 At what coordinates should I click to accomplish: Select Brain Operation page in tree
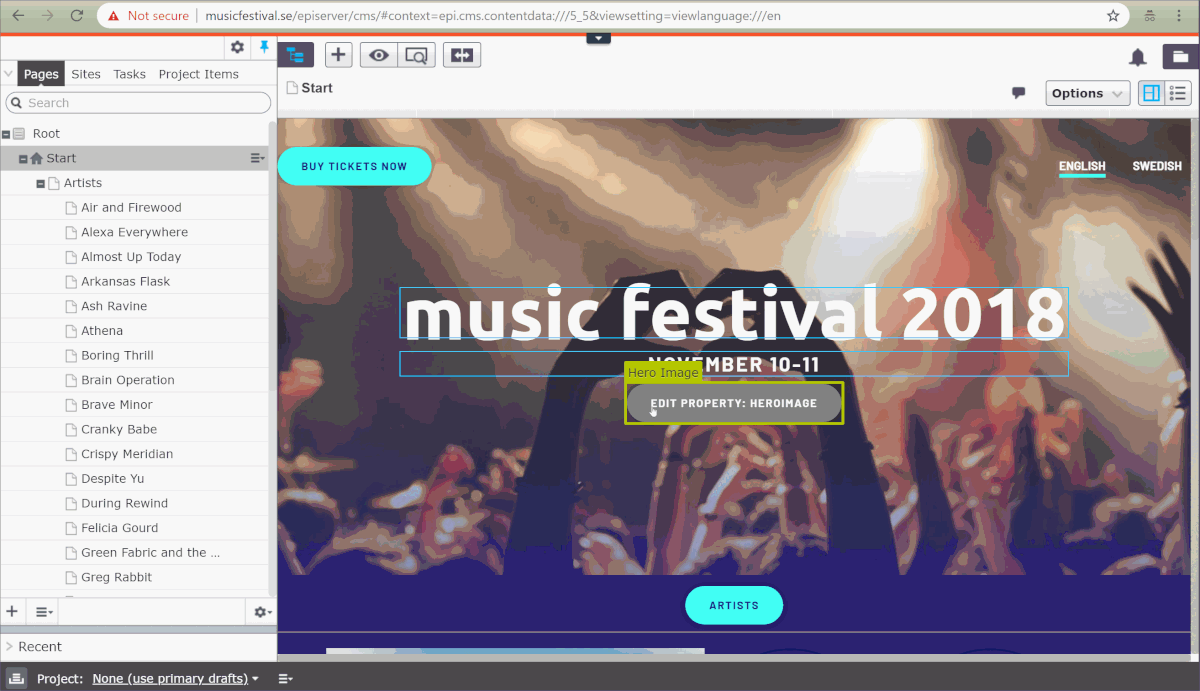click(127, 380)
